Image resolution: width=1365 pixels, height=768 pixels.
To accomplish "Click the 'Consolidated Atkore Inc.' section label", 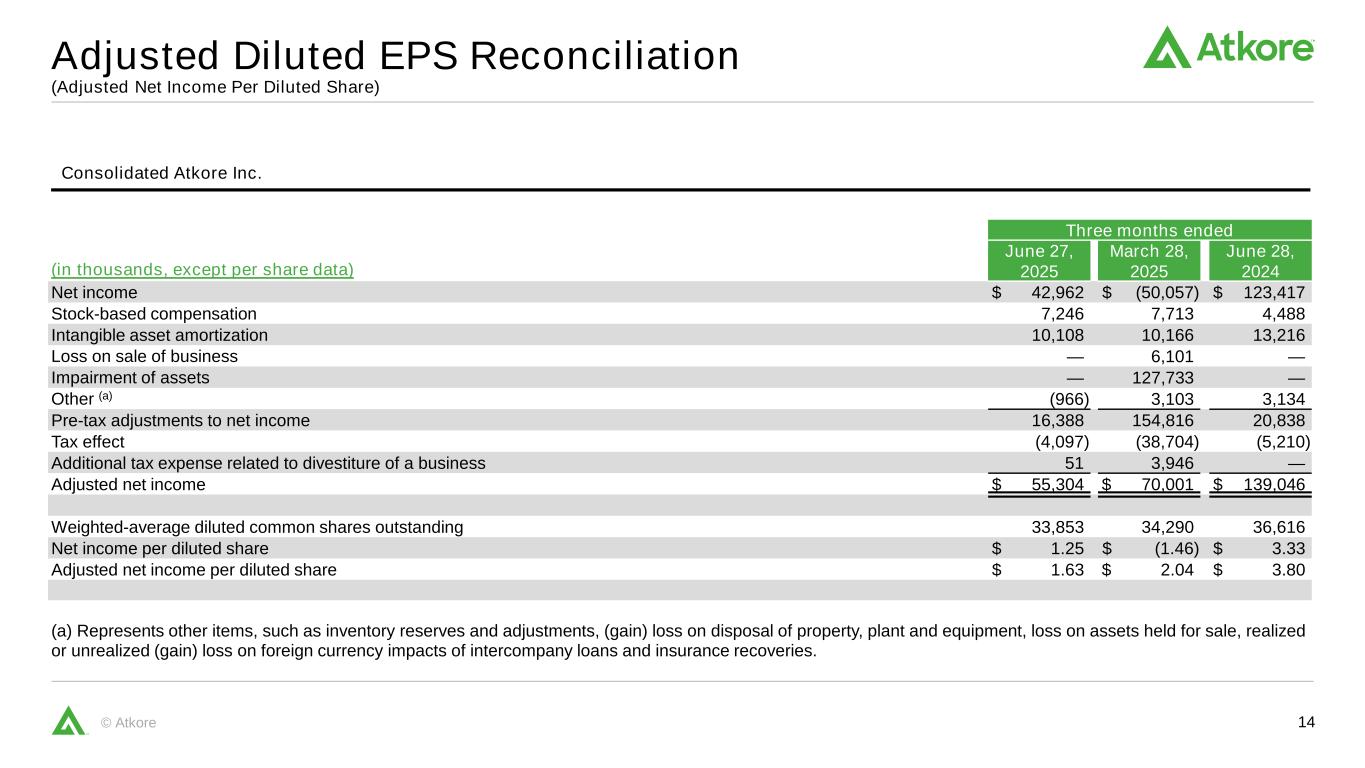I will click(x=161, y=173).
